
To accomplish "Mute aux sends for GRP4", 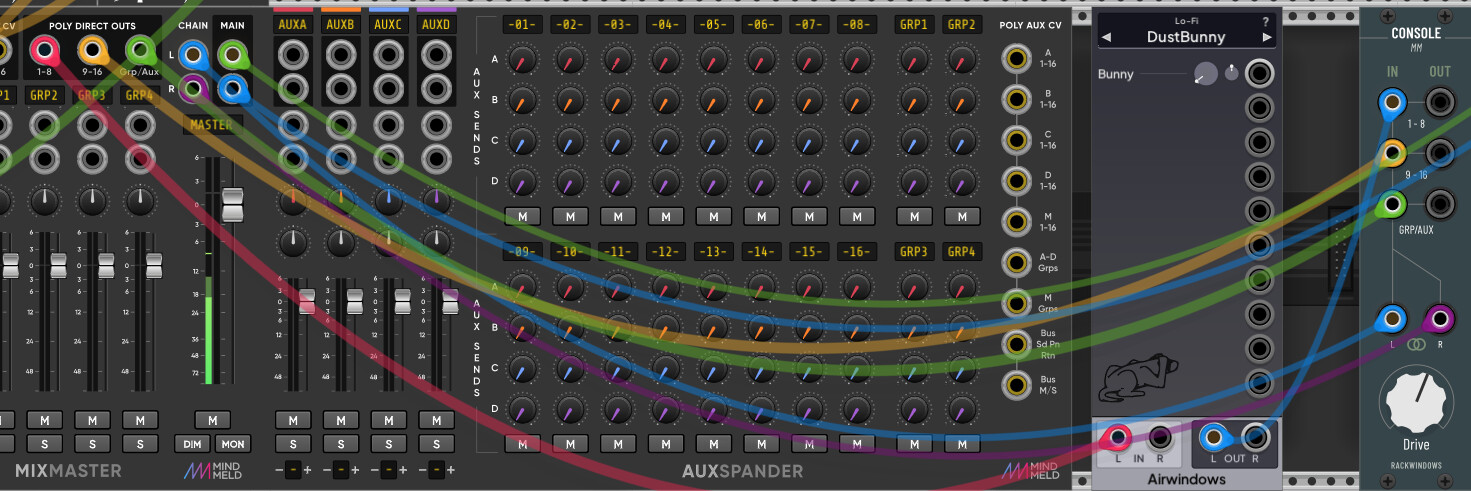I will click(961, 444).
